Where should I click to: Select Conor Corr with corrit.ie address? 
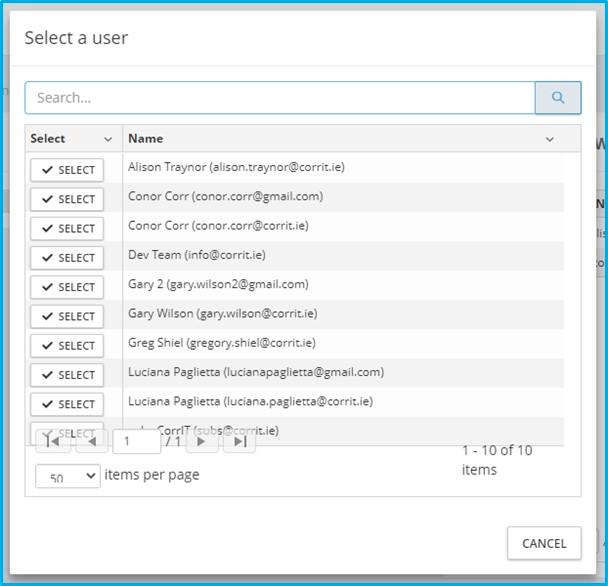tap(67, 228)
